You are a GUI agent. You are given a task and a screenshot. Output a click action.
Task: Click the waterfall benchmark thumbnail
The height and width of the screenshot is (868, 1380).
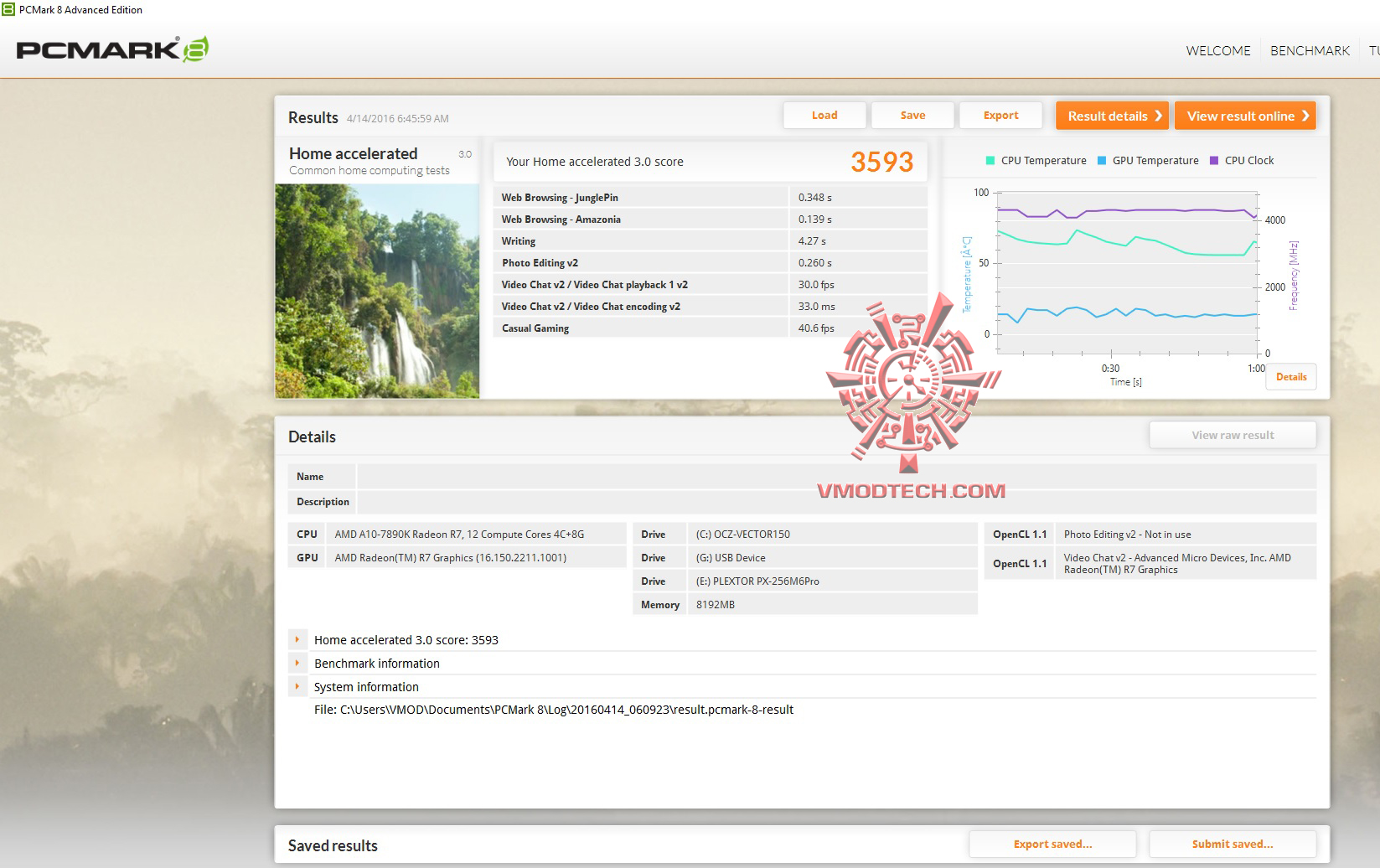click(x=377, y=291)
